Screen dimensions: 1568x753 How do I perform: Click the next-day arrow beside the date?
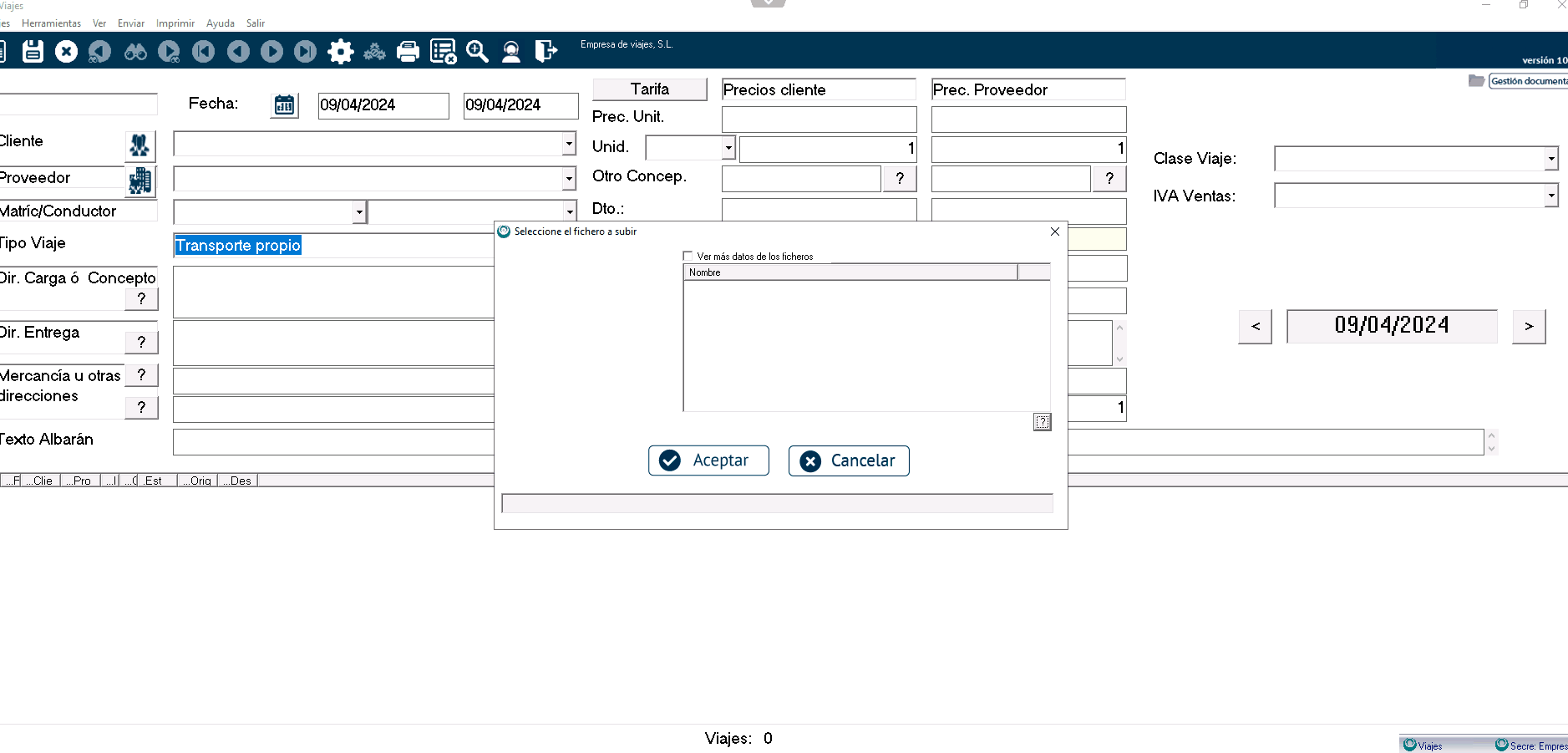(1528, 326)
